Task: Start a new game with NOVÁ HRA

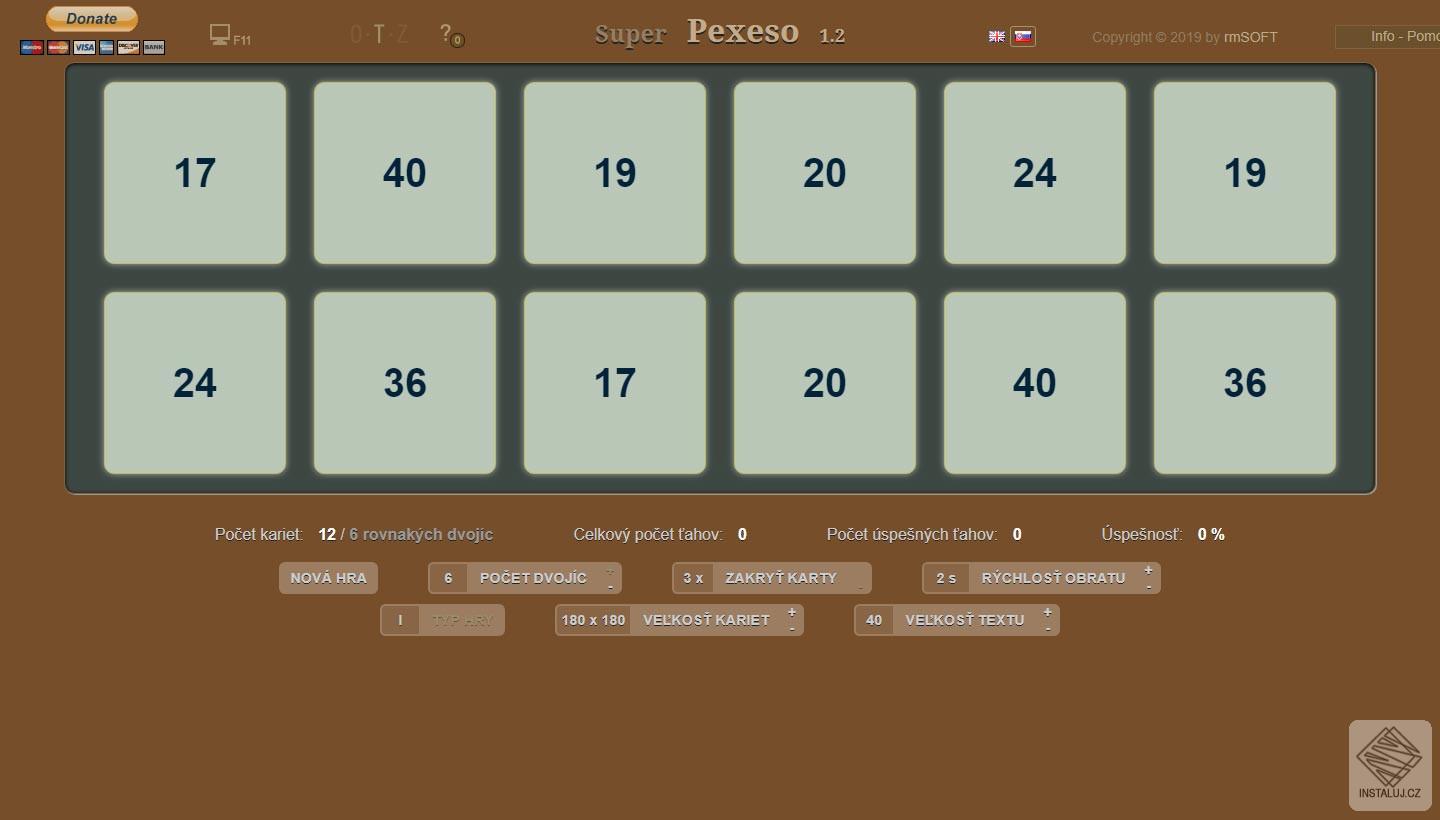Action: 328,578
